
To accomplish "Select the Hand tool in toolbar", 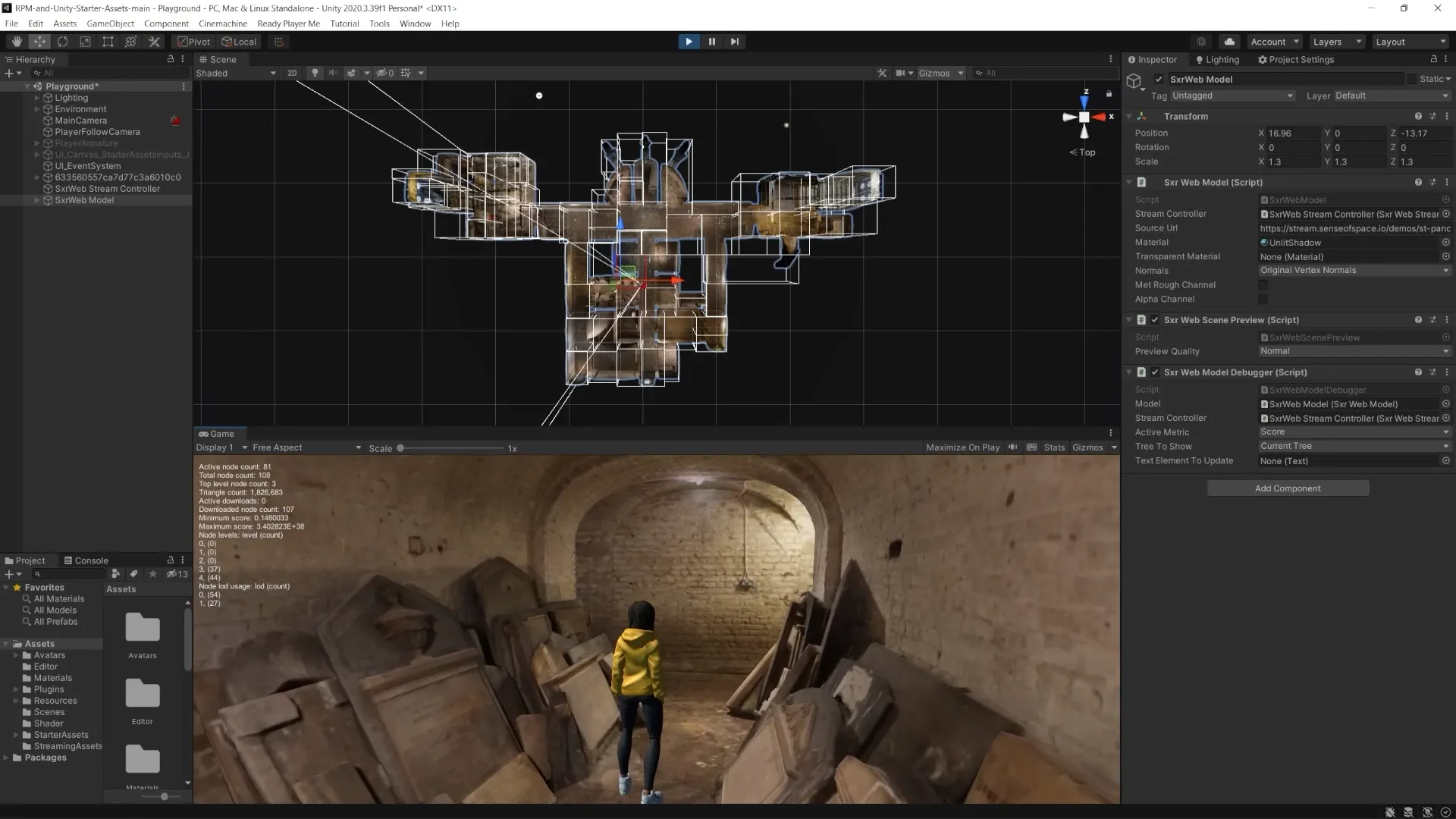I will click(x=17, y=42).
